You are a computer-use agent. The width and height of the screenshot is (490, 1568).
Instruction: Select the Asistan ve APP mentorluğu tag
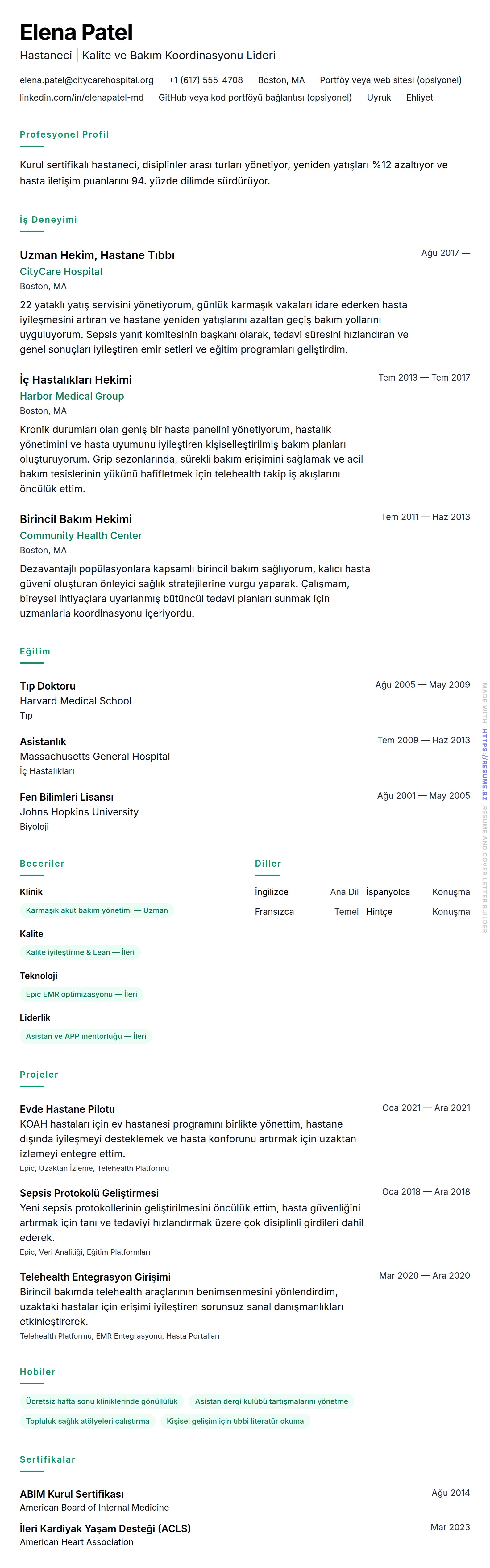pos(86,1037)
